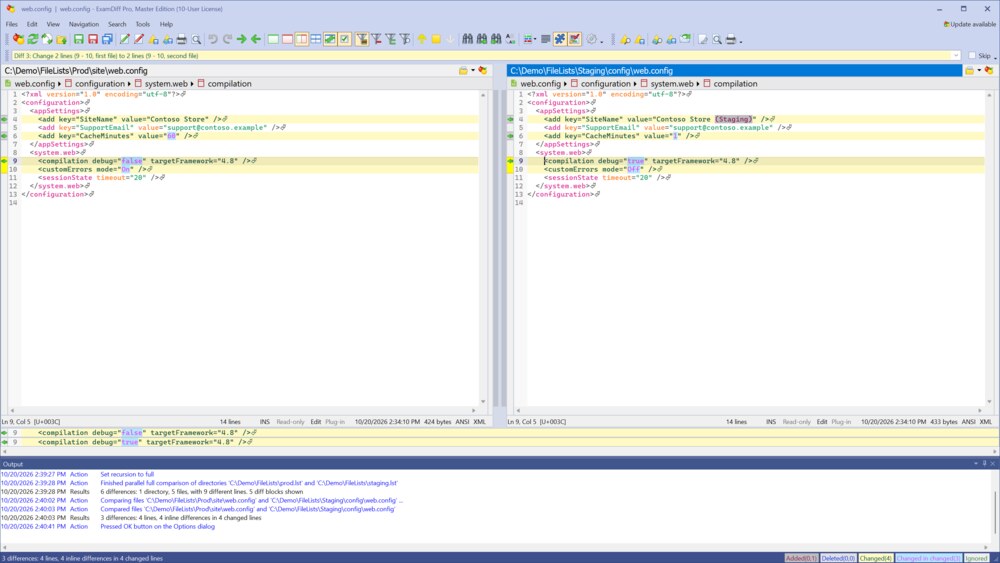The width and height of the screenshot is (1000, 563).
Task: Click the Swap files circular arrows icon
Action: coord(47,40)
